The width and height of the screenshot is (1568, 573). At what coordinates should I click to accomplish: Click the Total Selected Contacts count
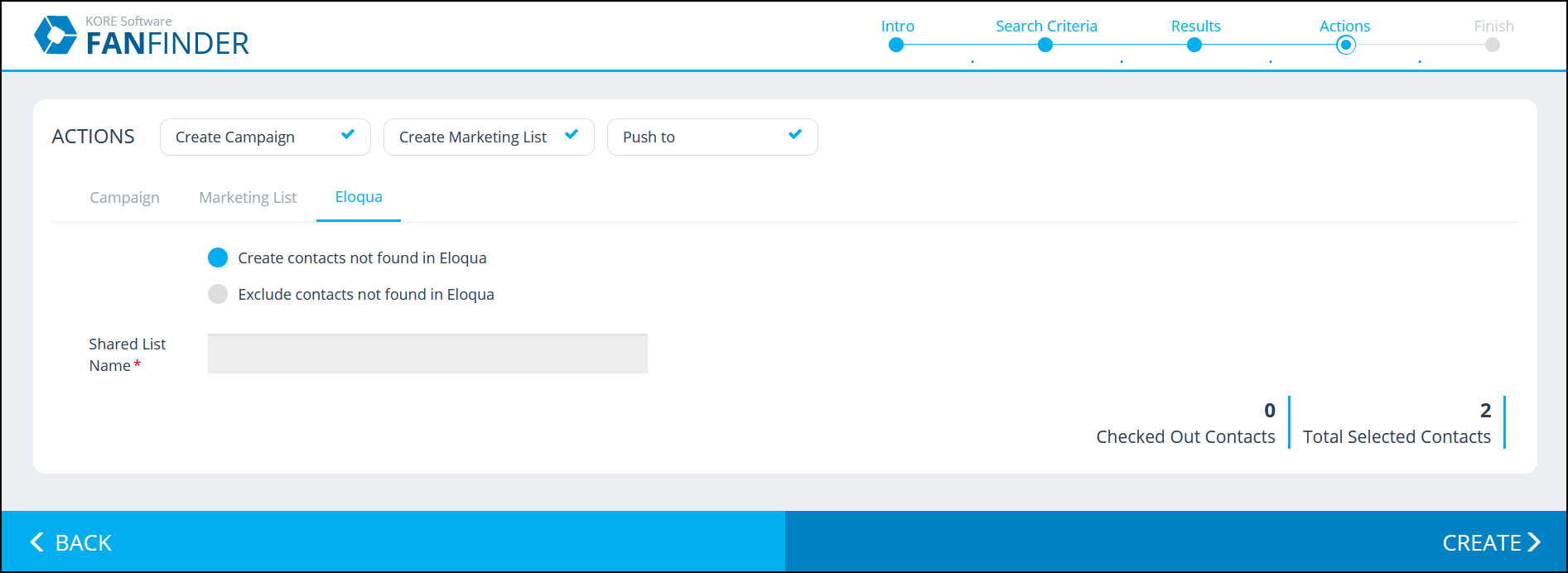1485,410
